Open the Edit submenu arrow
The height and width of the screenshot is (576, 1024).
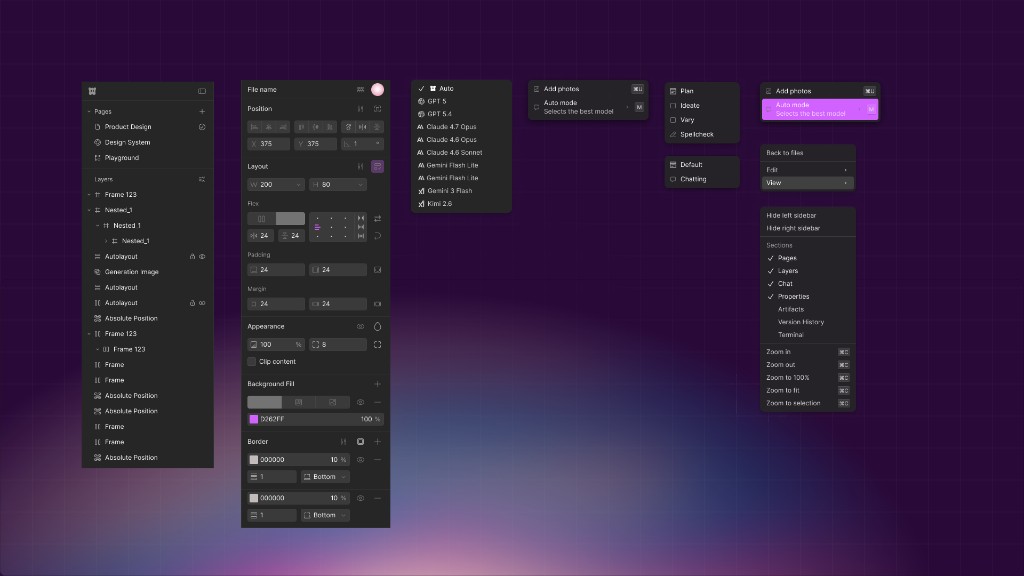coord(846,170)
